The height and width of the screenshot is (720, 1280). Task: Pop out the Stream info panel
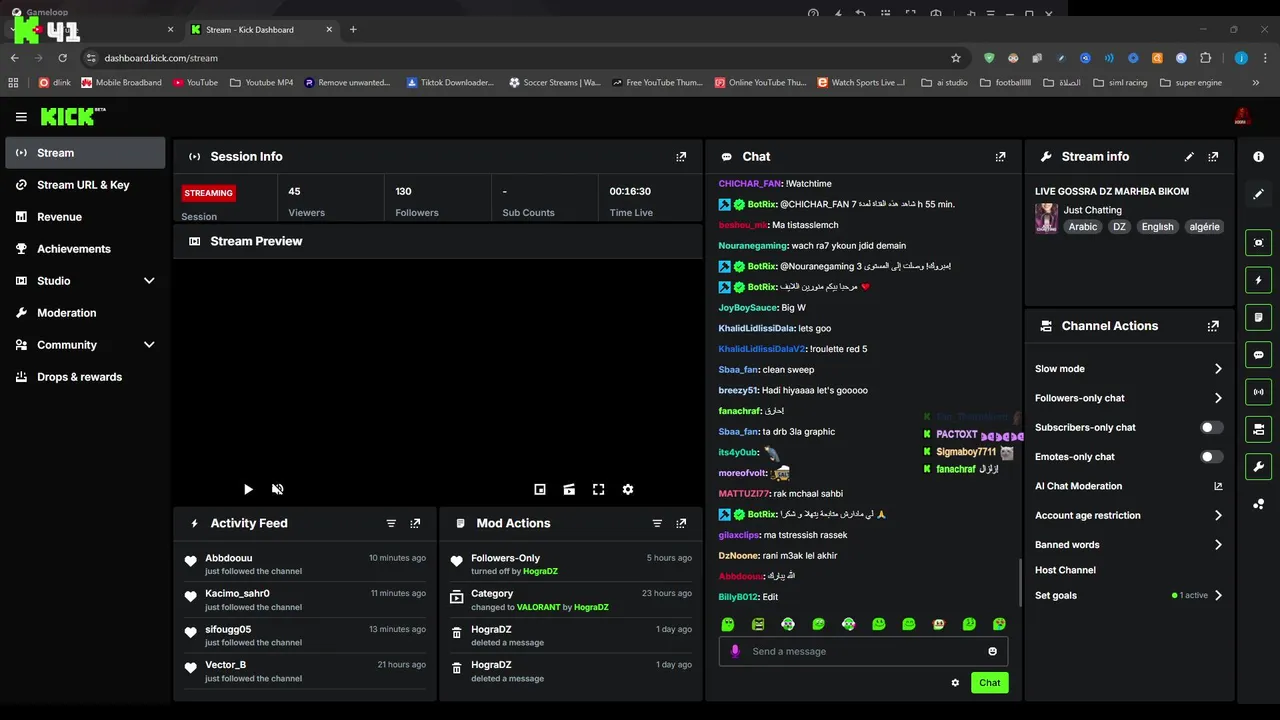point(1213,157)
